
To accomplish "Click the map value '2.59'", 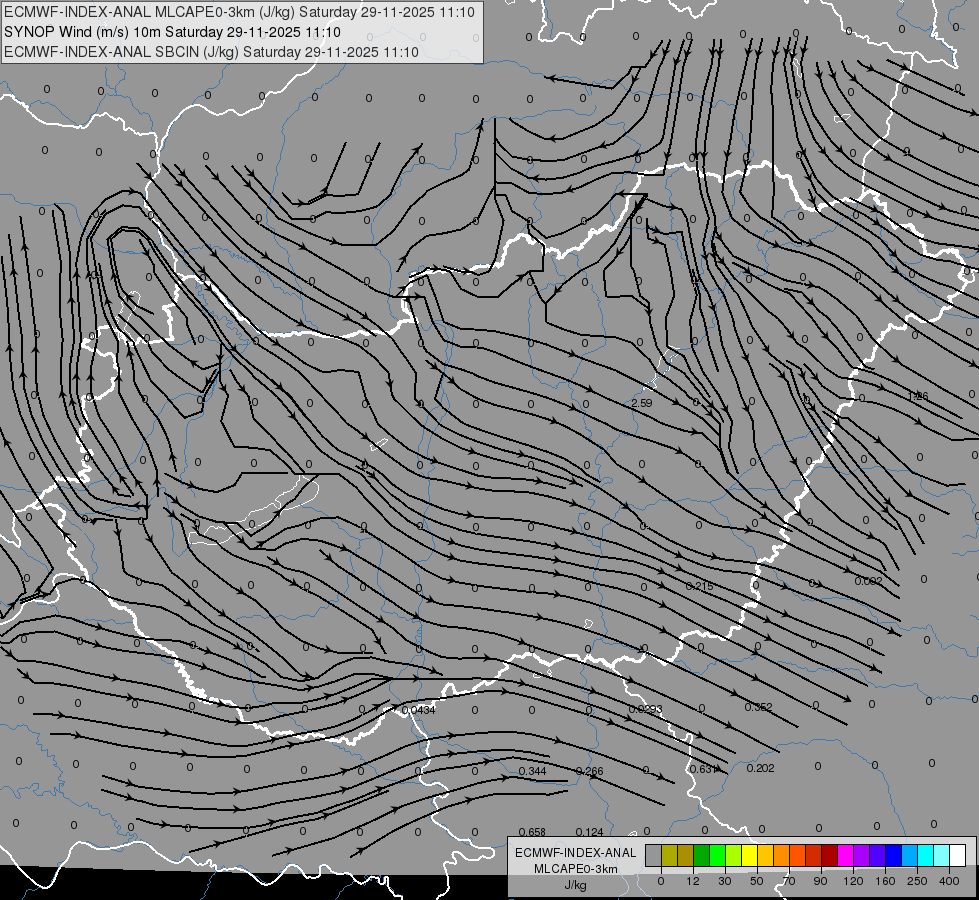I will [642, 403].
